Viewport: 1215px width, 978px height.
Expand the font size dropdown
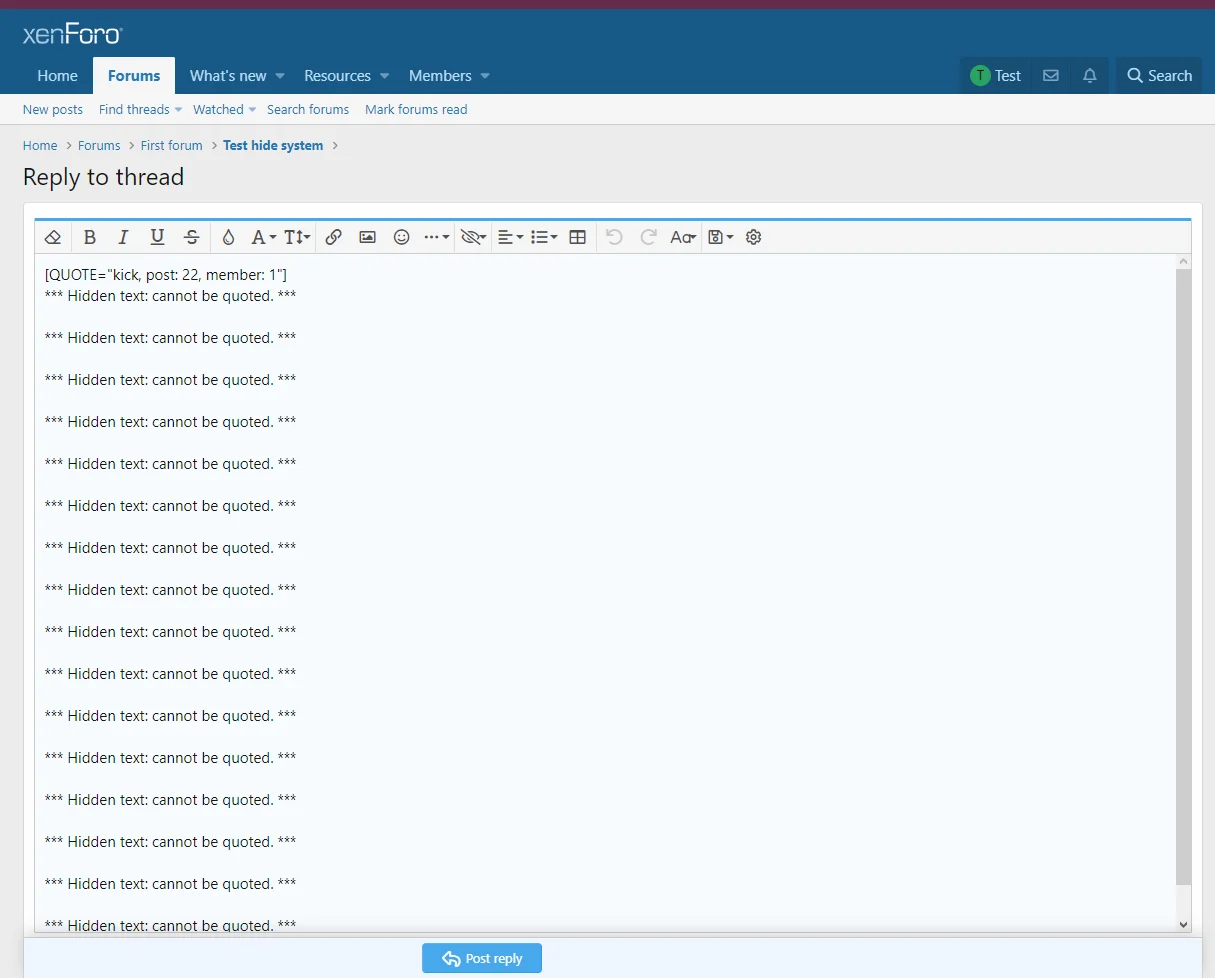[x=297, y=237]
